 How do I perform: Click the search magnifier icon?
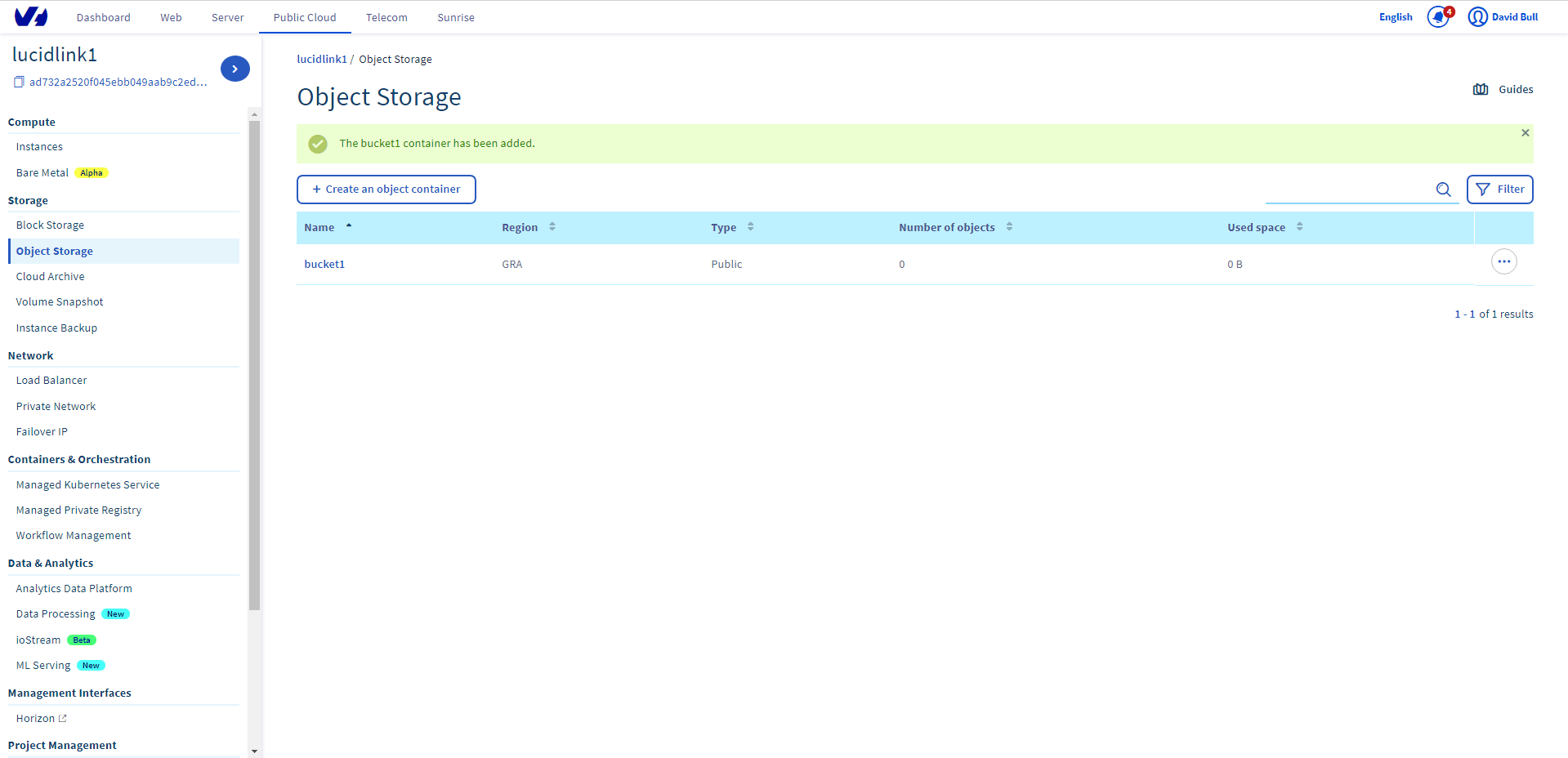[1444, 189]
